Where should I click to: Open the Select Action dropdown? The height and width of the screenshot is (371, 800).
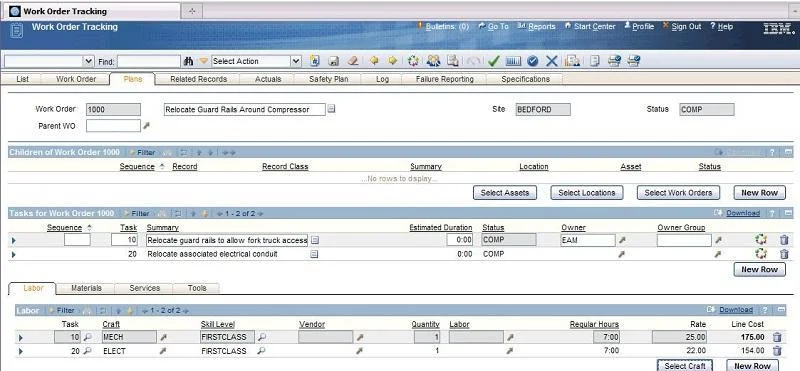click(x=296, y=61)
